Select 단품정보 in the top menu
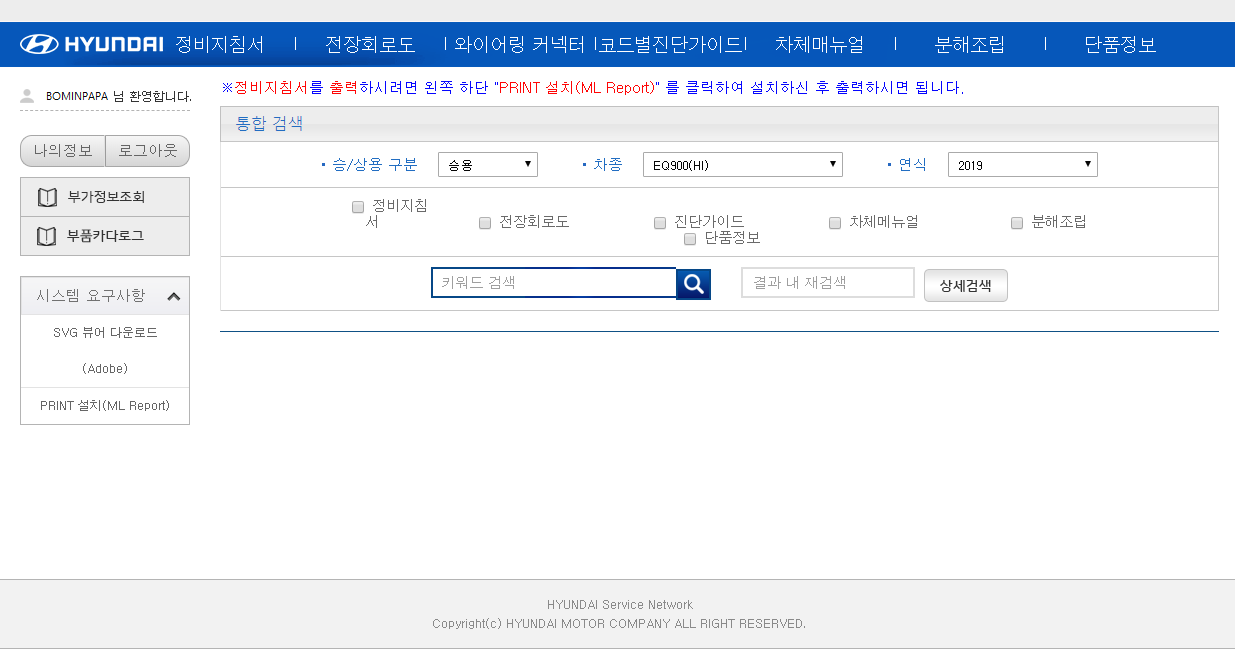This screenshot has width=1235, height=666. (1120, 44)
